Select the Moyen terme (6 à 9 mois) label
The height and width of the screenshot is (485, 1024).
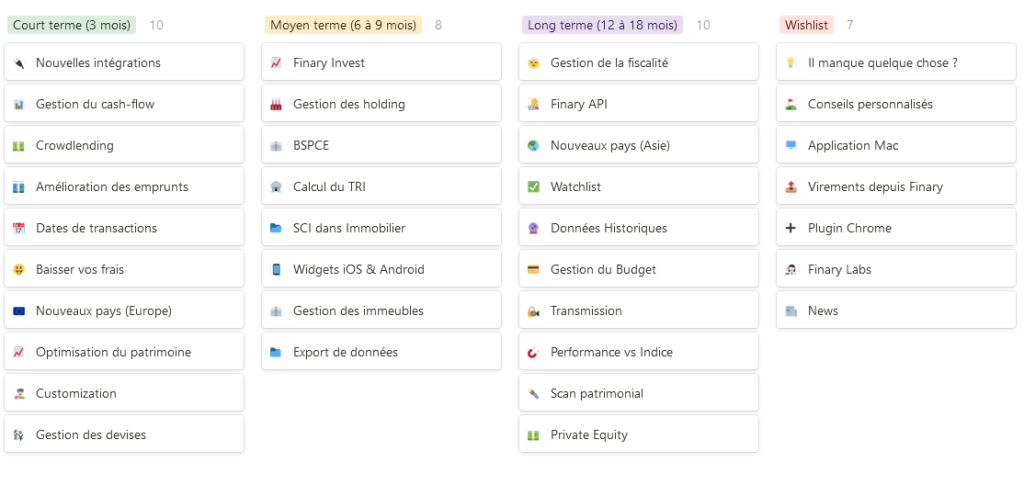tap(343, 25)
